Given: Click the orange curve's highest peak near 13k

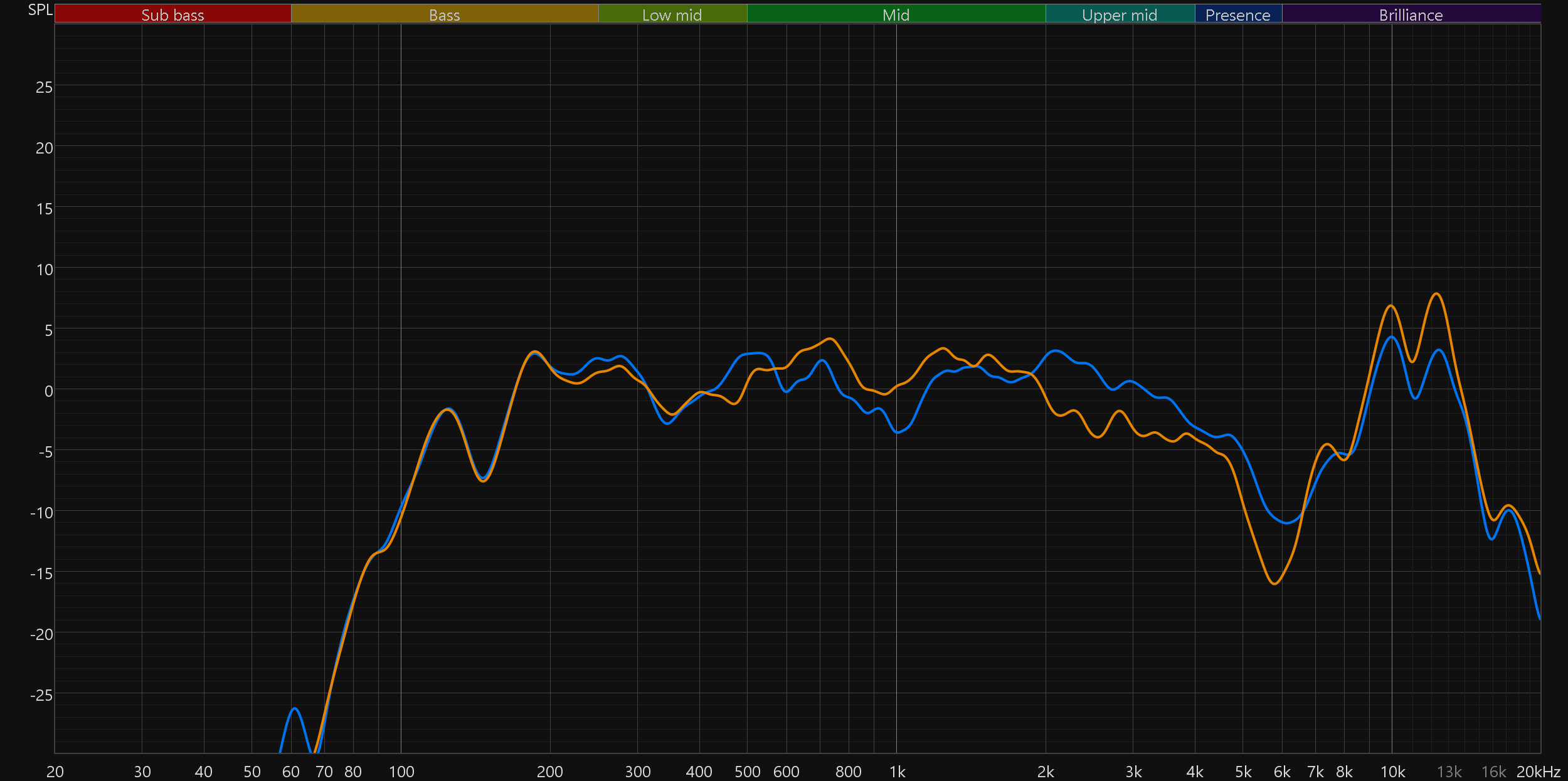Looking at the screenshot, I should pos(1436,293).
